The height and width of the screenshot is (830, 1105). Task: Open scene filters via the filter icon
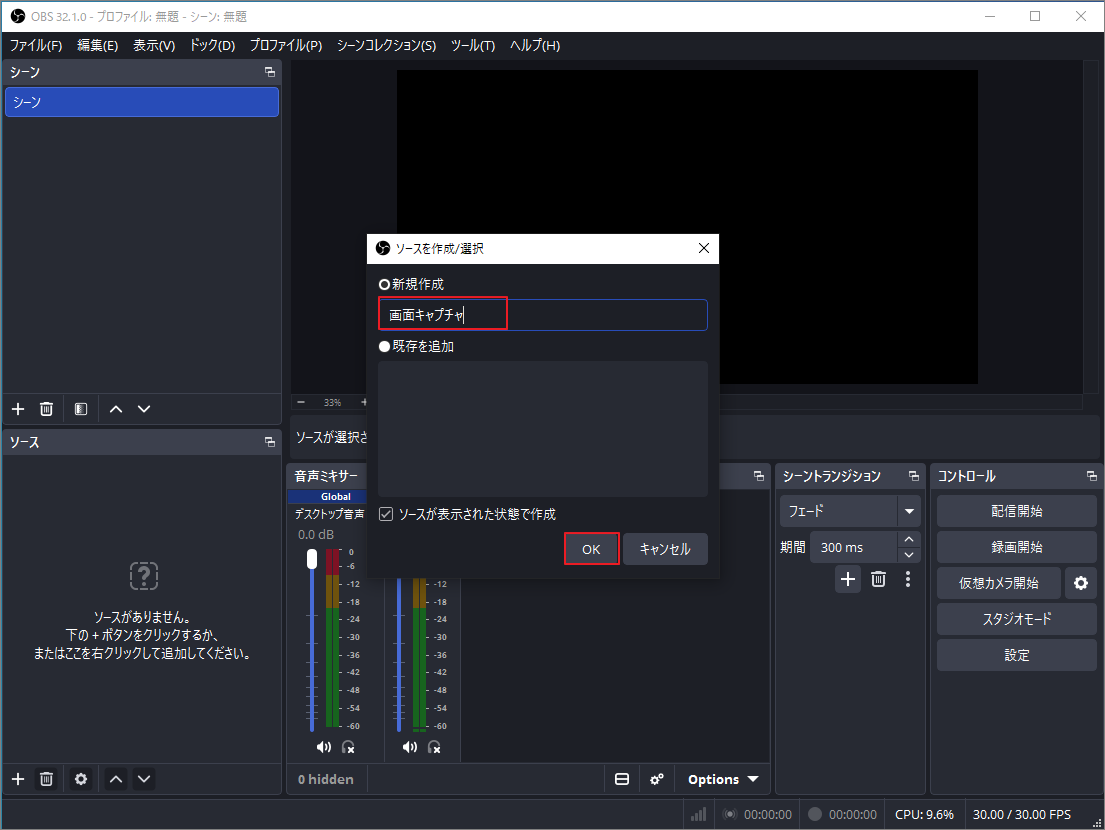click(x=80, y=408)
